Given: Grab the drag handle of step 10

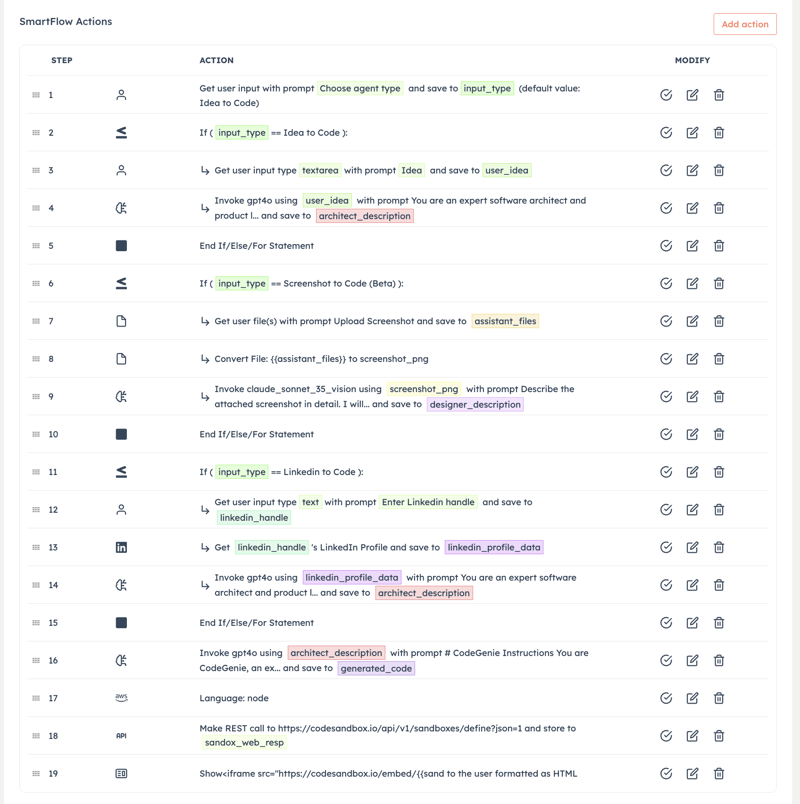Looking at the screenshot, I should point(36,434).
